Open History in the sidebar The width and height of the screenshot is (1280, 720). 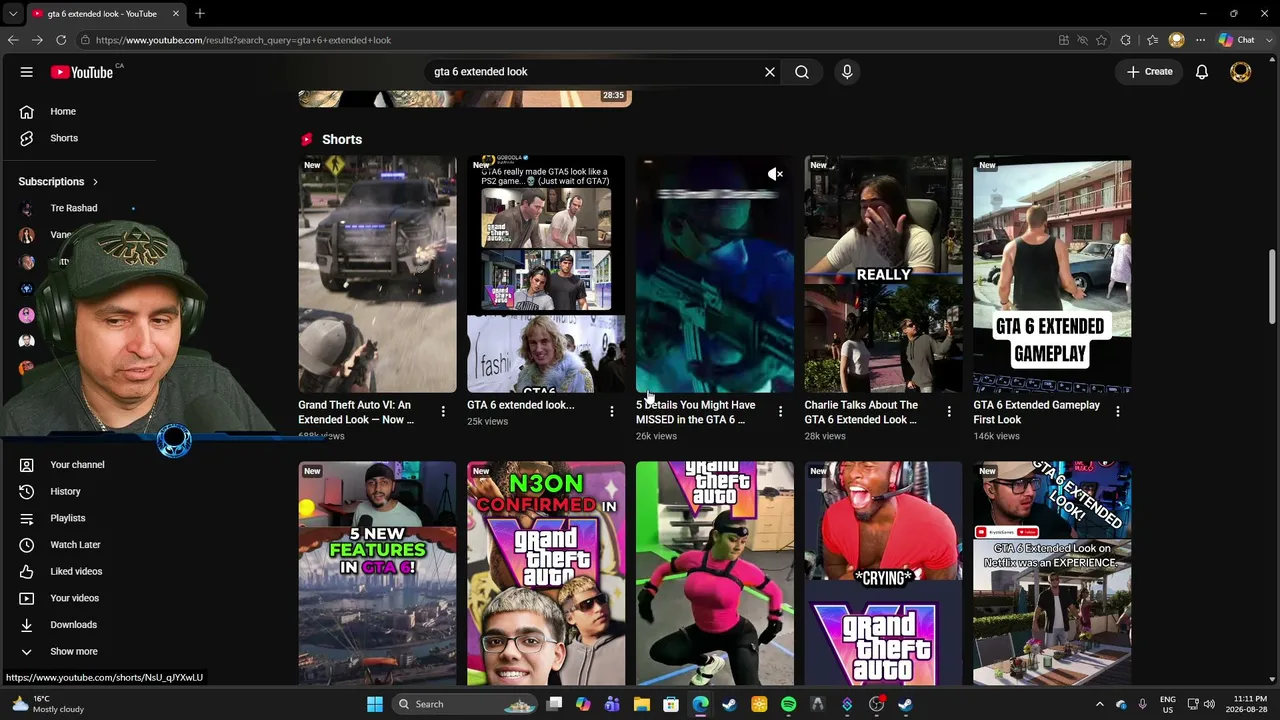pos(65,492)
